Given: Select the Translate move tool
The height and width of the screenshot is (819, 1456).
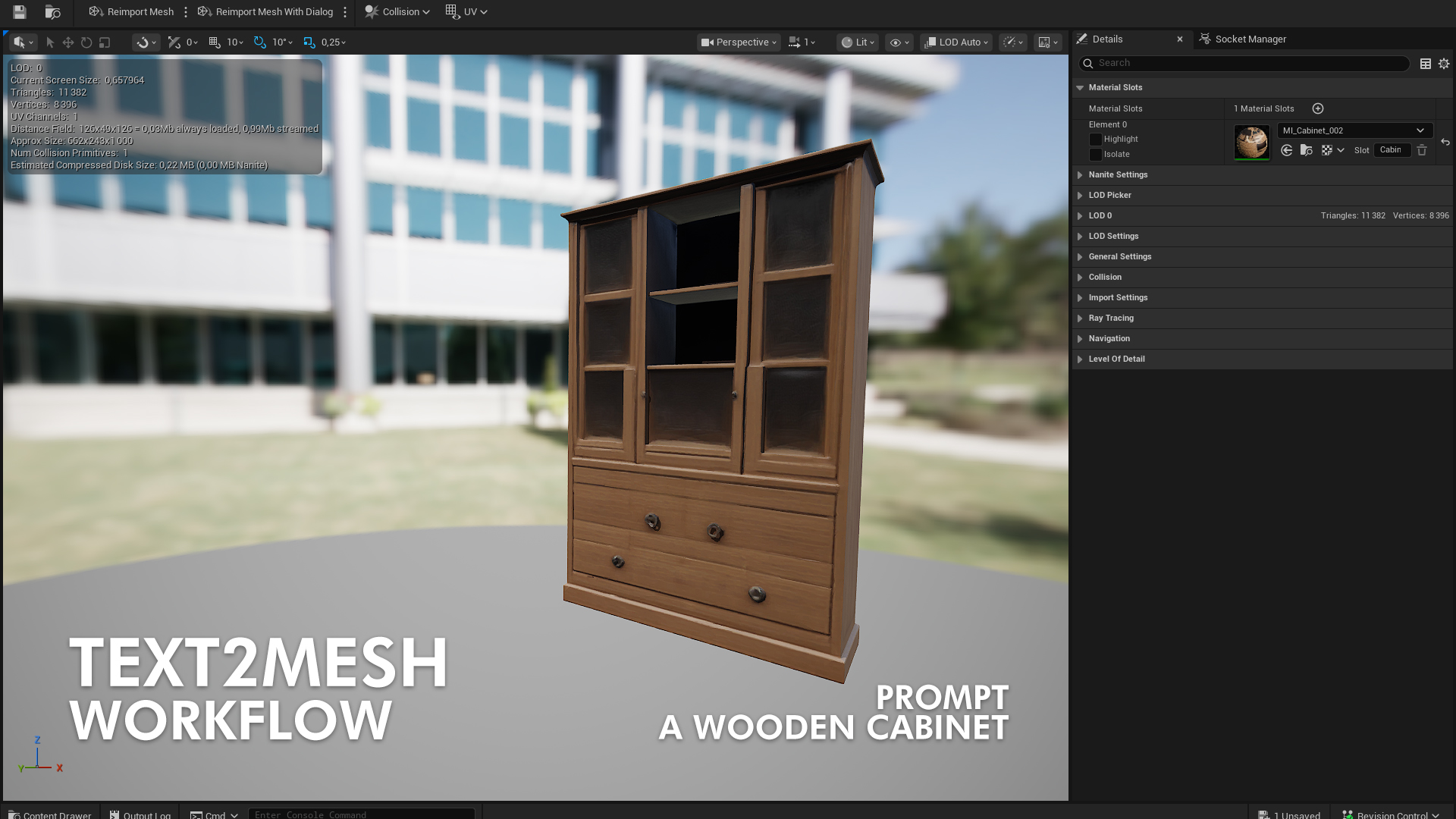Looking at the screenshot, I should point(68,42).
